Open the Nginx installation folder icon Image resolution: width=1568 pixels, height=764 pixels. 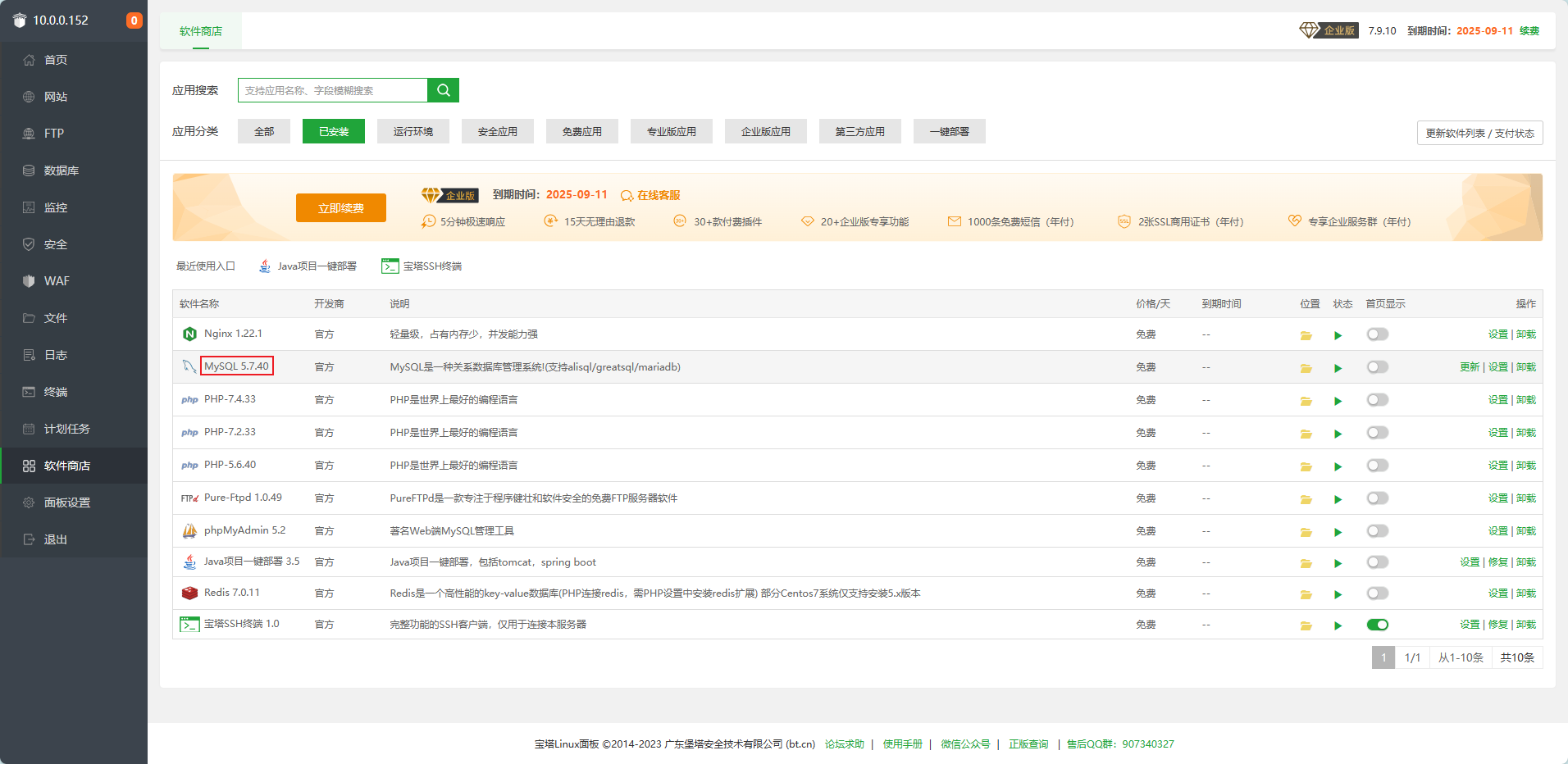point(1306,335)
